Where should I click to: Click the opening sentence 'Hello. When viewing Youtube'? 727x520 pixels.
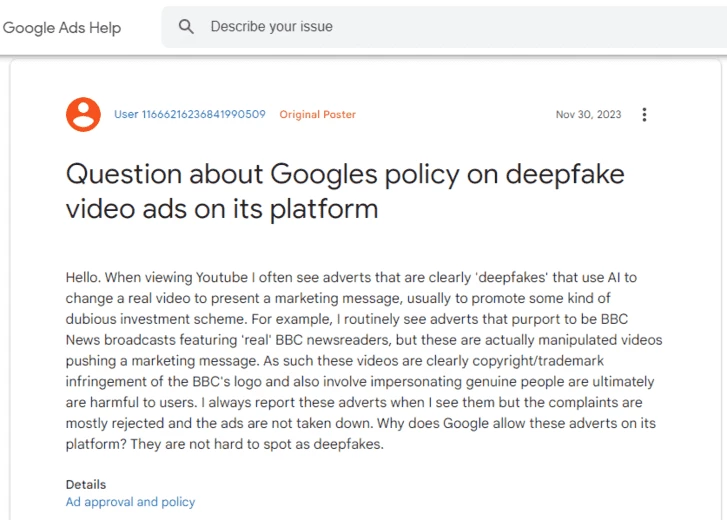pos(157,277)
